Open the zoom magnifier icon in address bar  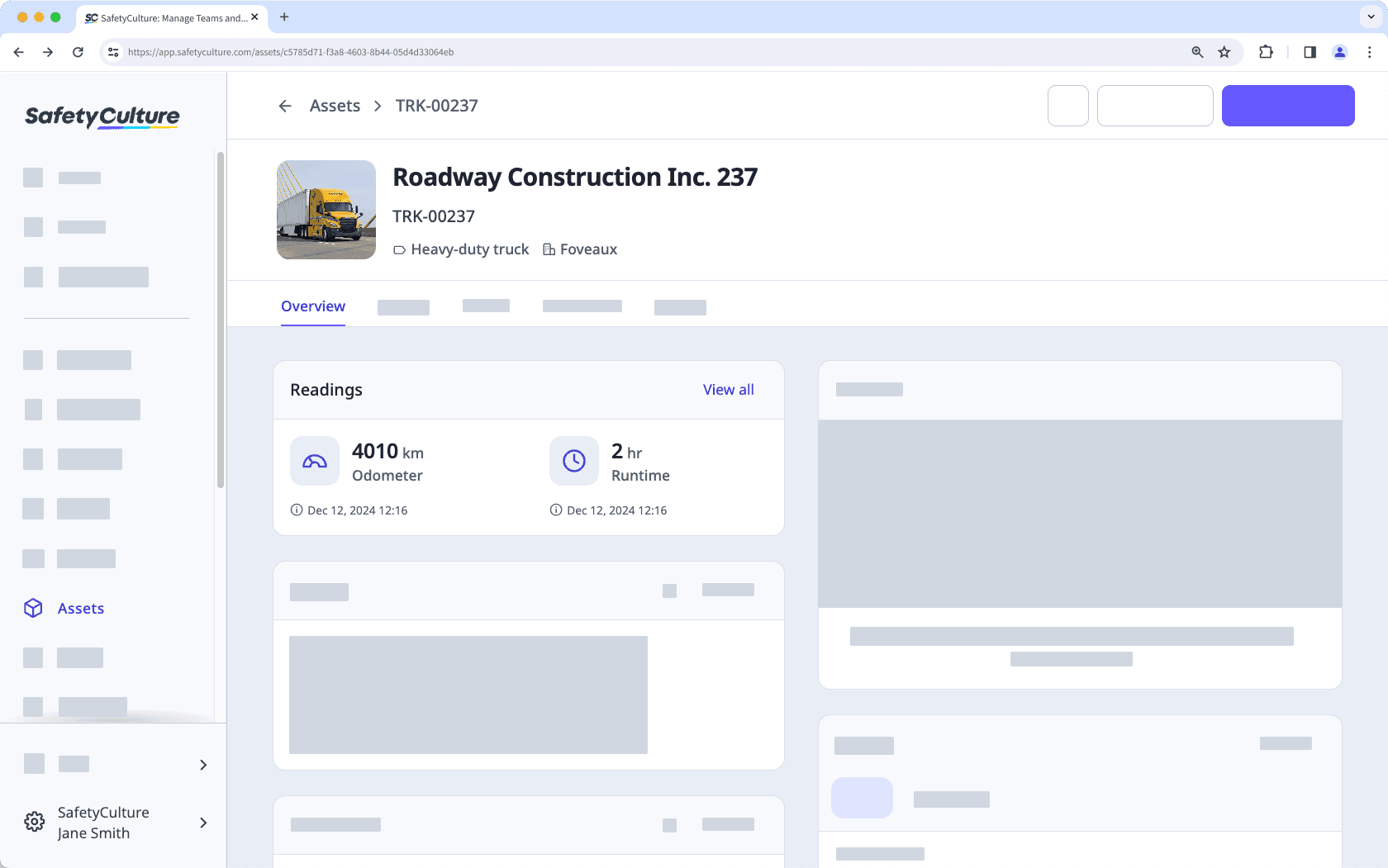[1197, 52]
